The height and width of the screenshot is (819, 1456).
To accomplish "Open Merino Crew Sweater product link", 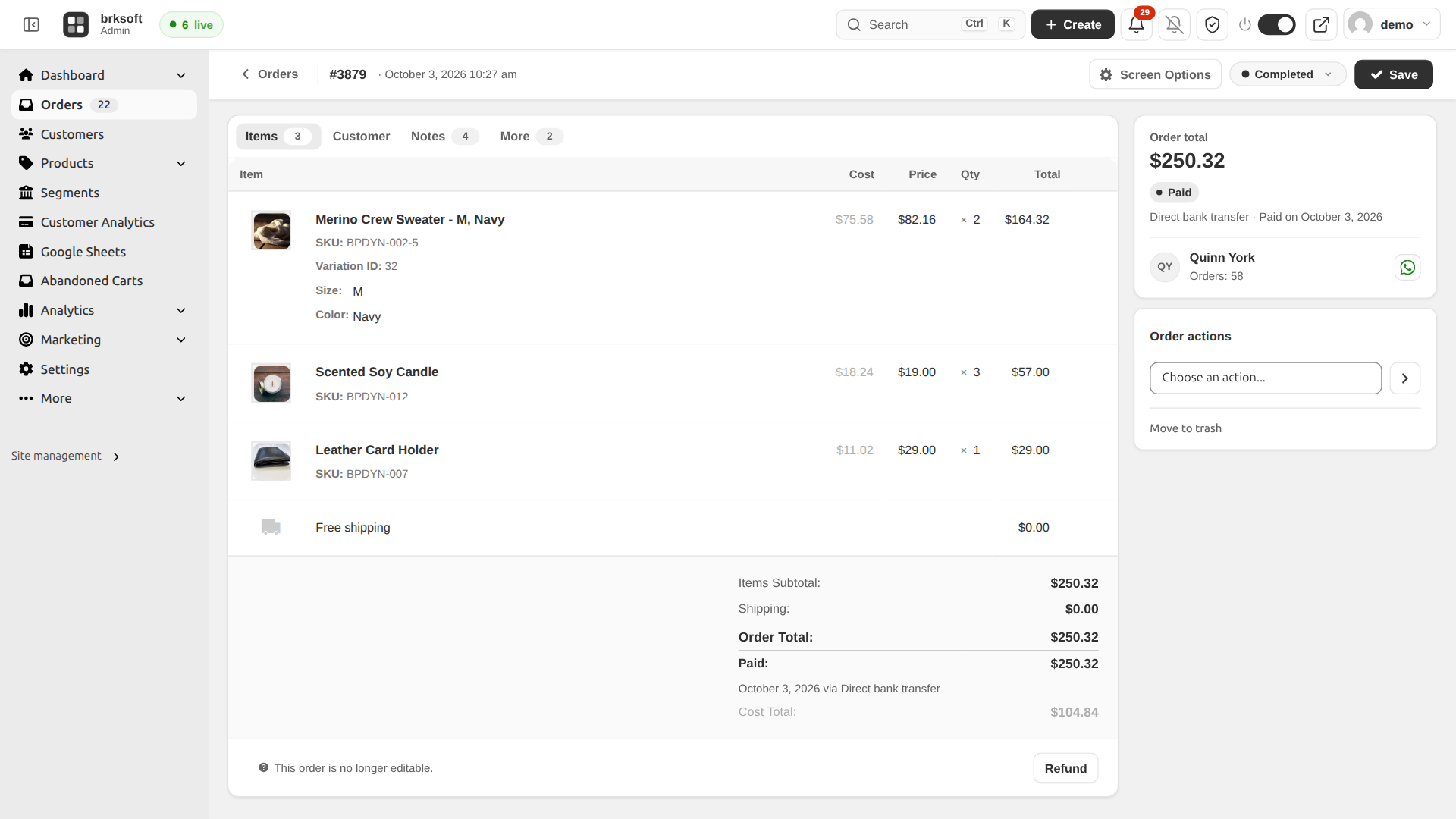I will point(409,219).
